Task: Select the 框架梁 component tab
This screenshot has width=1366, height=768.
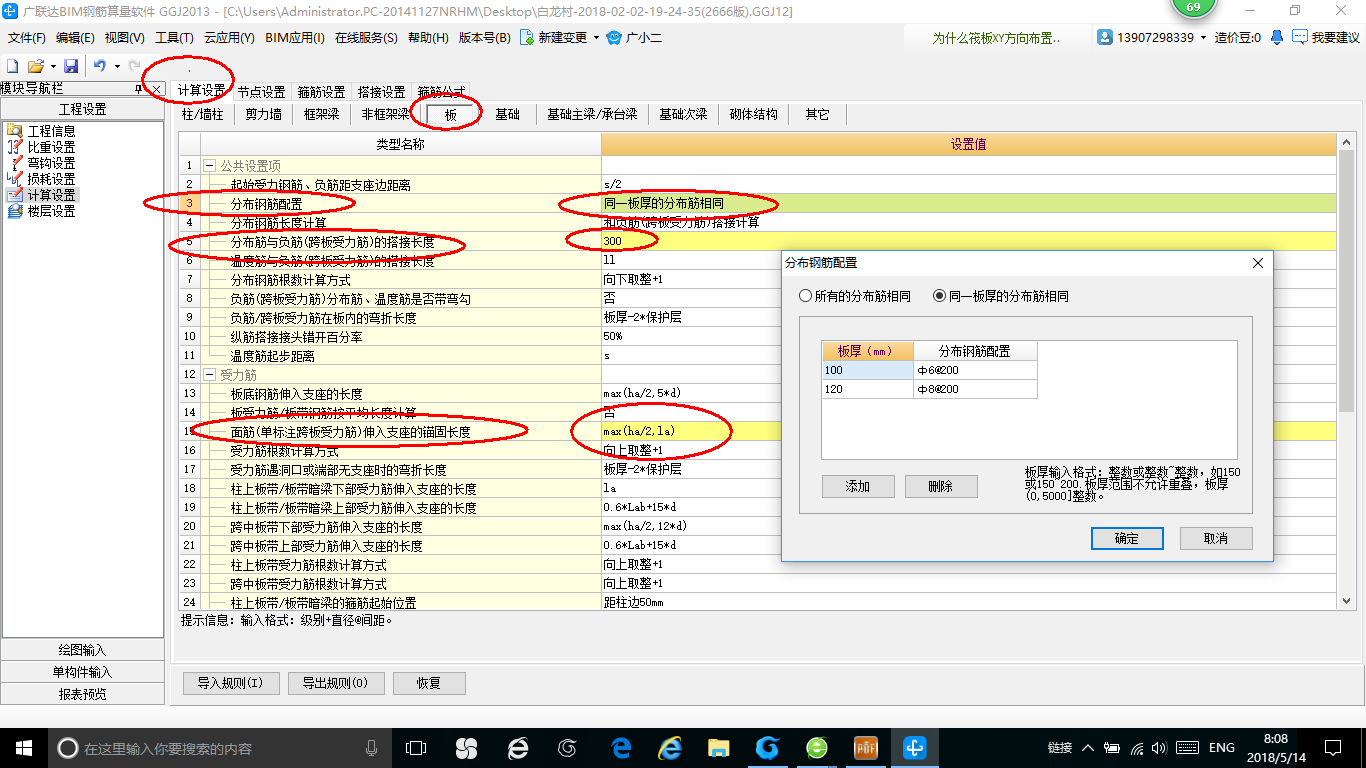Action: tap(321, 114)
